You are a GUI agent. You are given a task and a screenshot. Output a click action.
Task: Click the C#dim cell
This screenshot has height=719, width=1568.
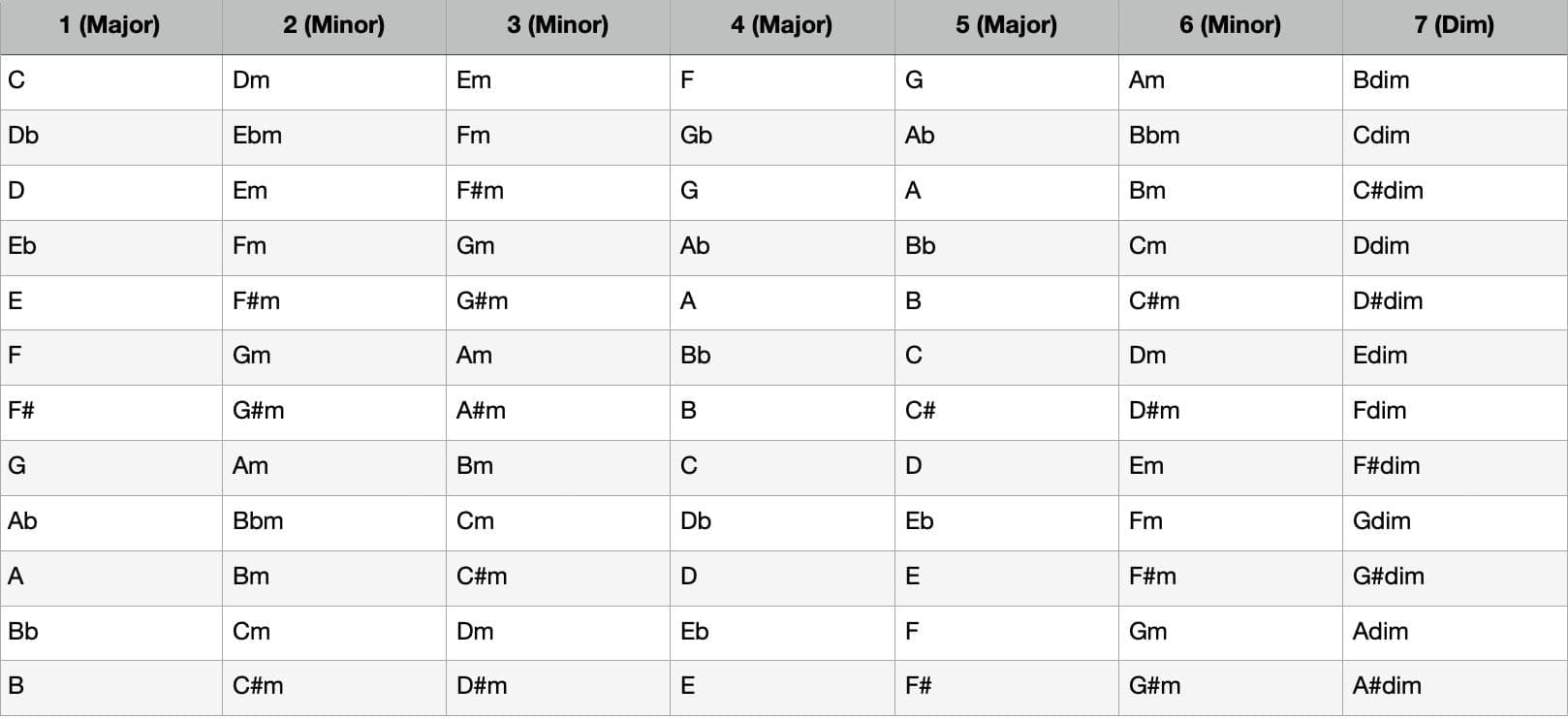point(1388,191)
